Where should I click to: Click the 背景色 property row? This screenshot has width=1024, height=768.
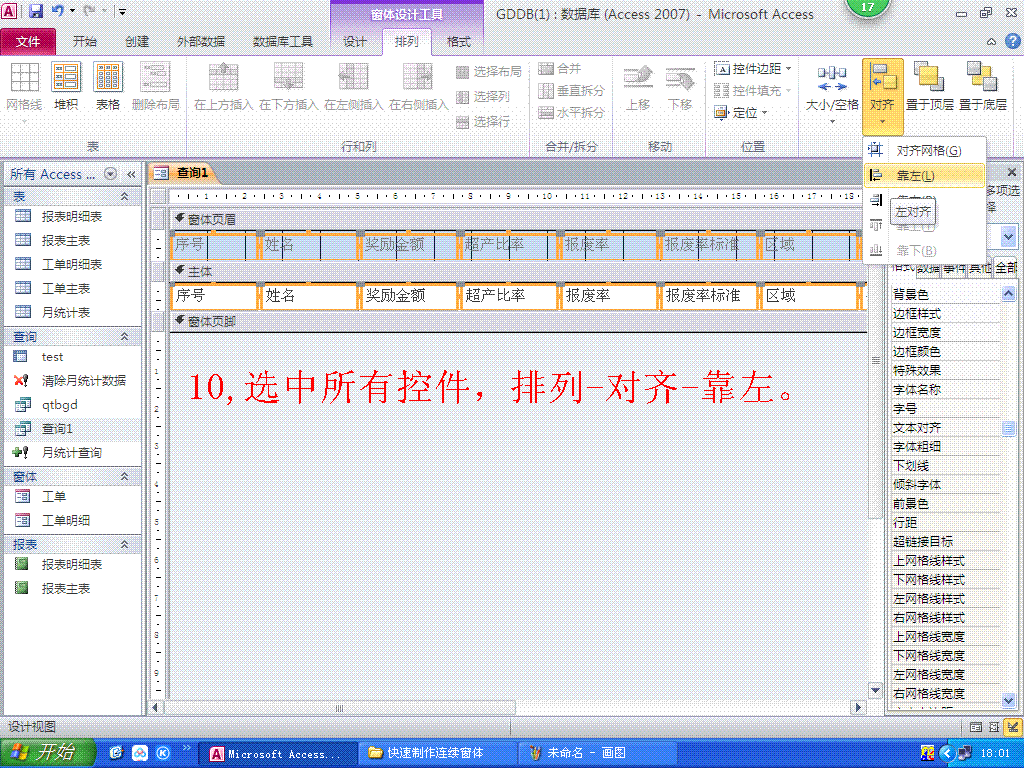click(946, 295)
